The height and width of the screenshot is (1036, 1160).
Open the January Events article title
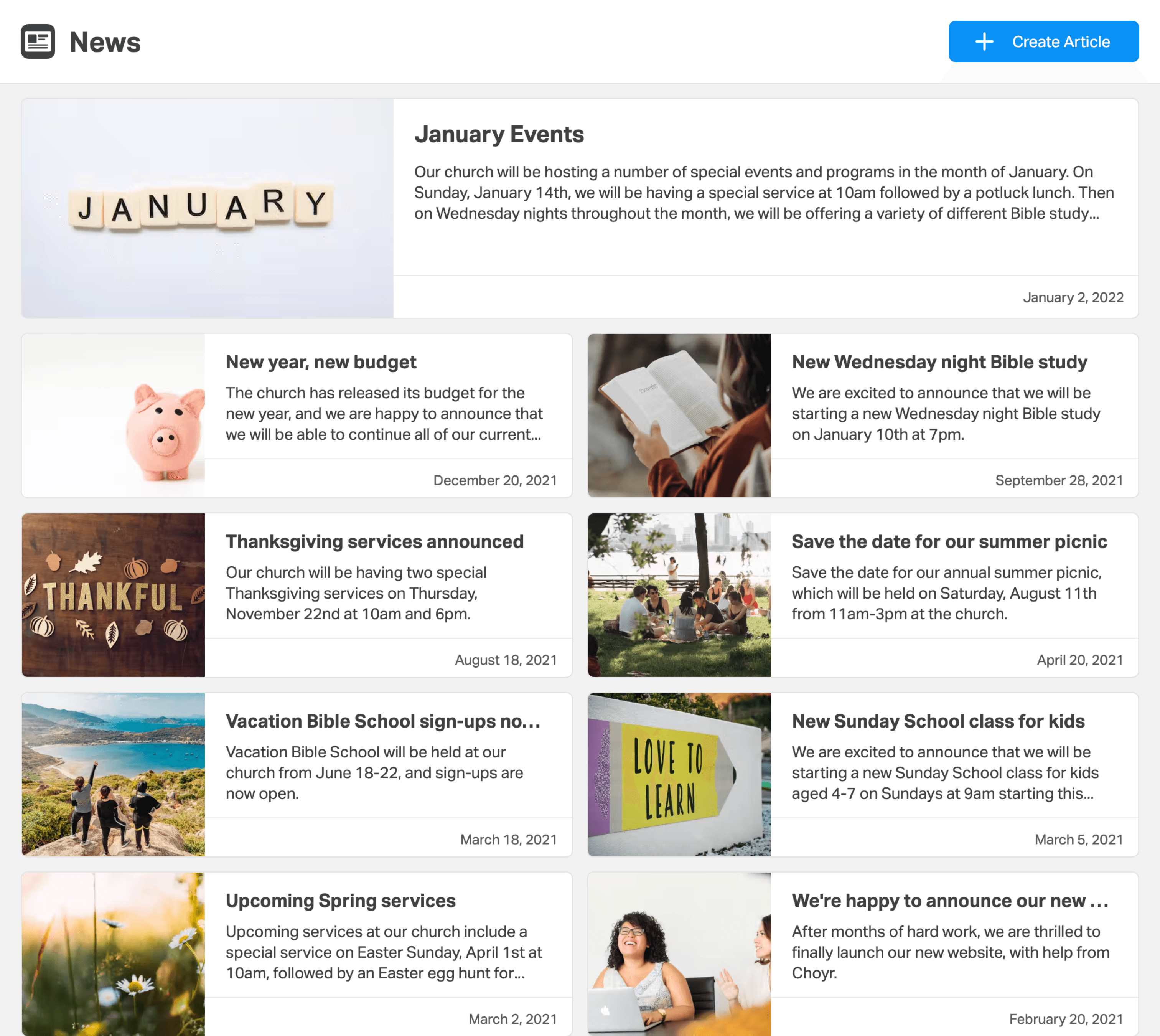[499, 134]
